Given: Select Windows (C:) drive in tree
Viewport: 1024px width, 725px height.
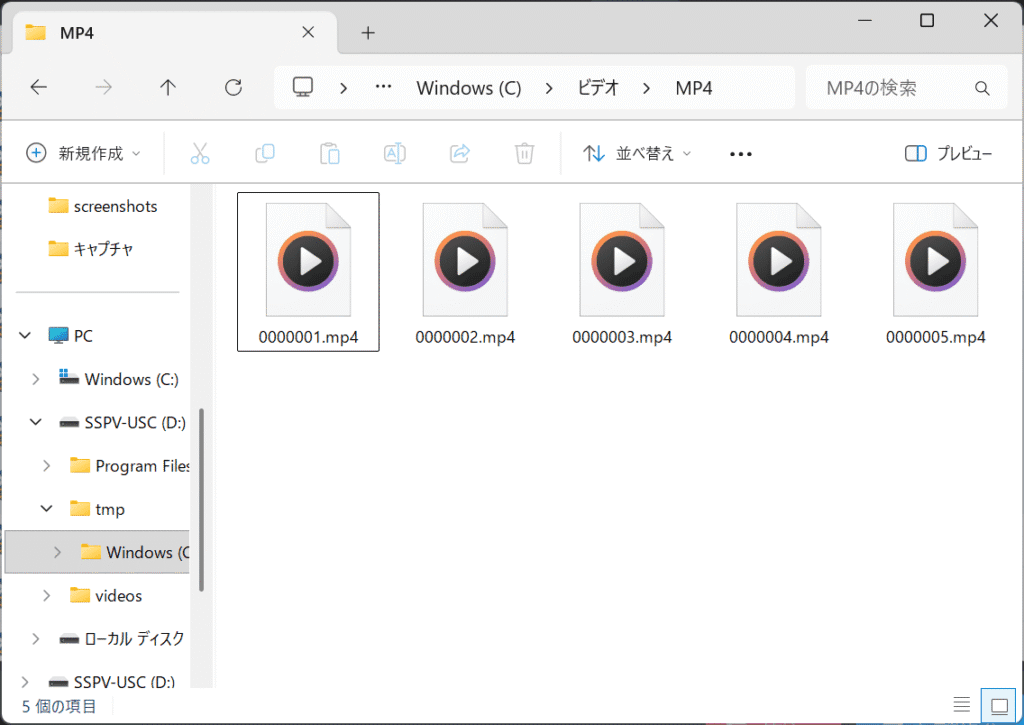Looking at the screenshot, I should (x=118, y=379).
